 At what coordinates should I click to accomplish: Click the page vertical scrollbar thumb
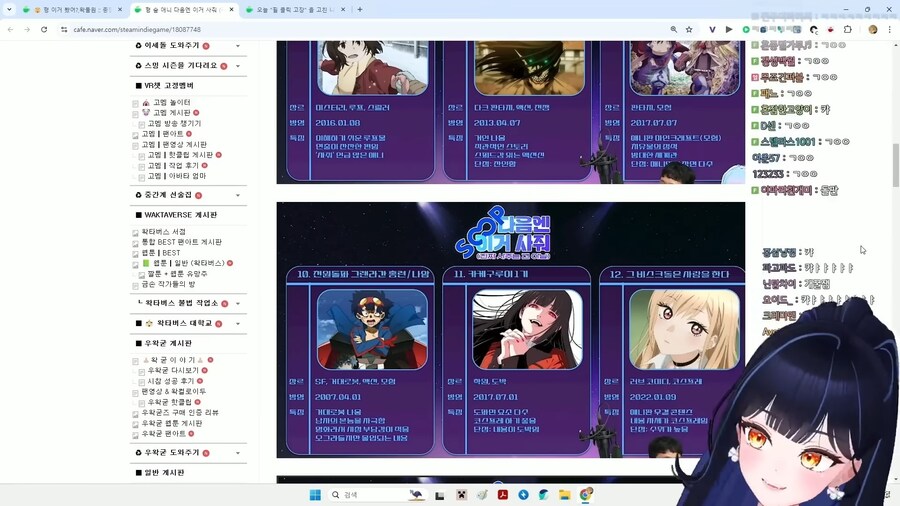pyautogui.click(x=895, y=165)
